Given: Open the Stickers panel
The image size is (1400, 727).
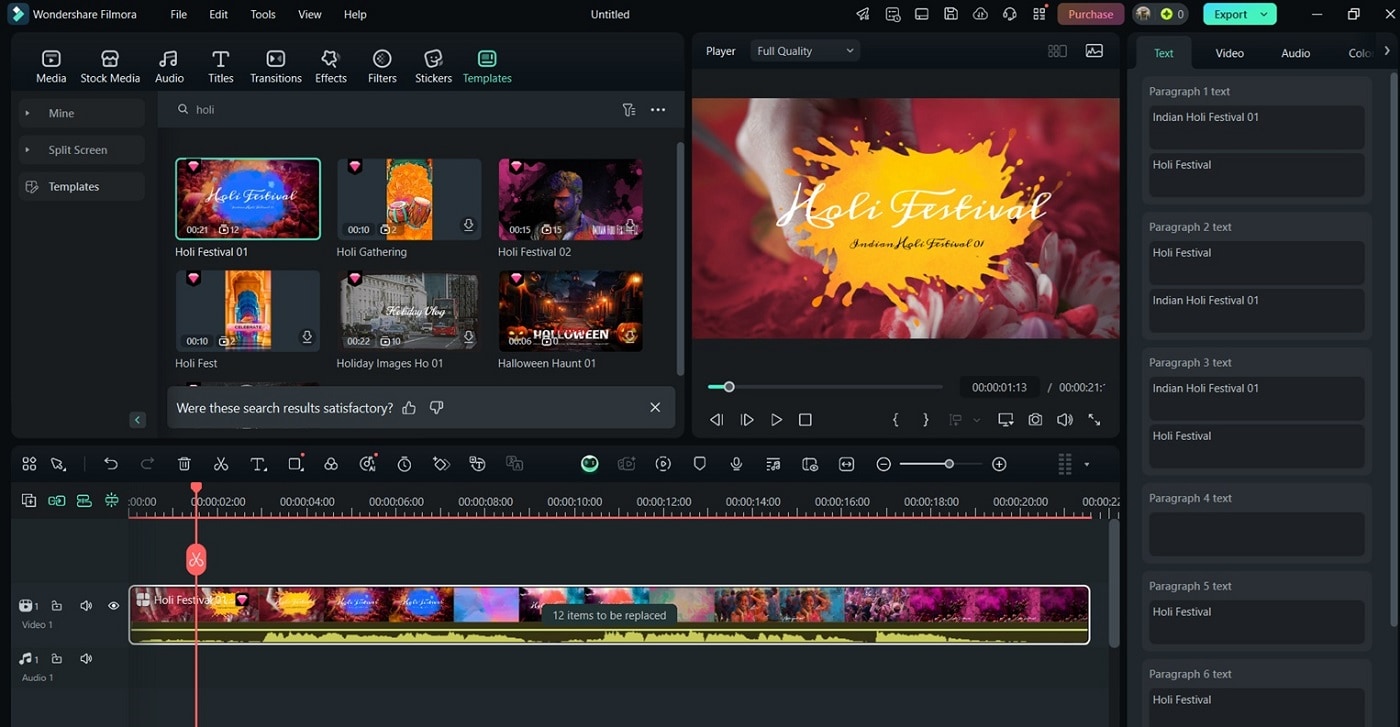Looking at the screenshot, I should coord(434,66).
